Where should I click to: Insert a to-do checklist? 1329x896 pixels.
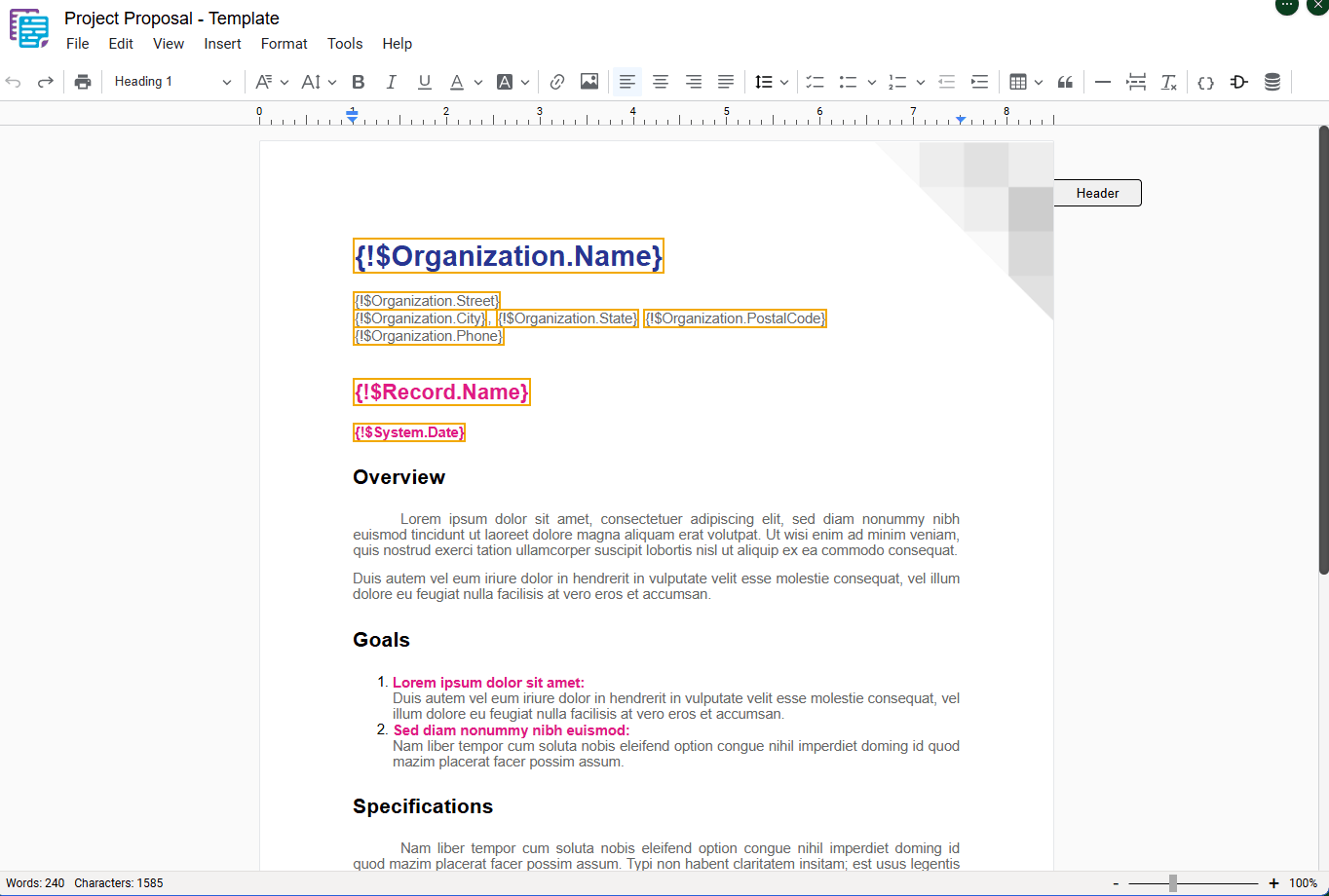(816, 82)
